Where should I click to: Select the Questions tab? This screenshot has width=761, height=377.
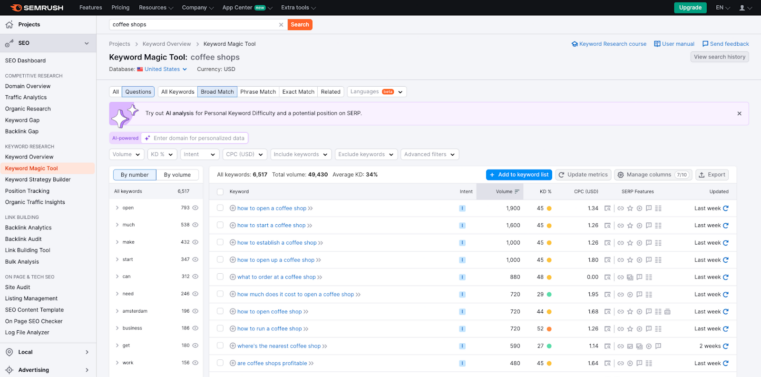click(138, 92)
